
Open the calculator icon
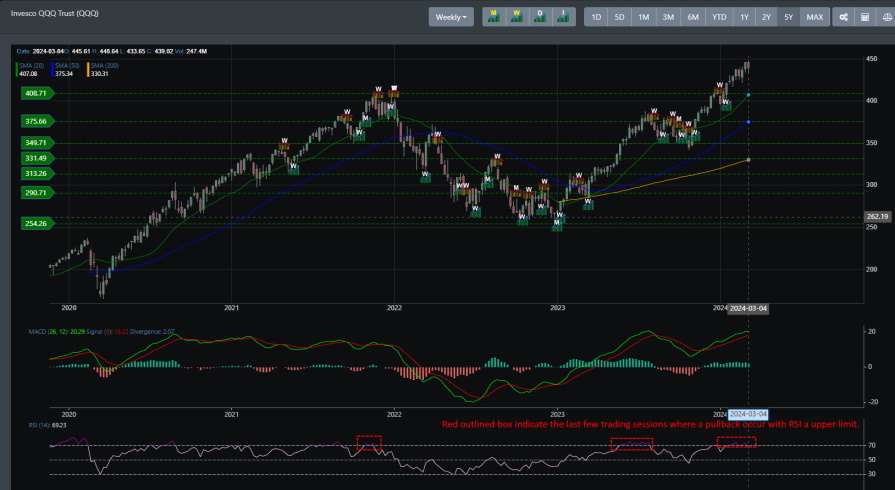(865, 17)
